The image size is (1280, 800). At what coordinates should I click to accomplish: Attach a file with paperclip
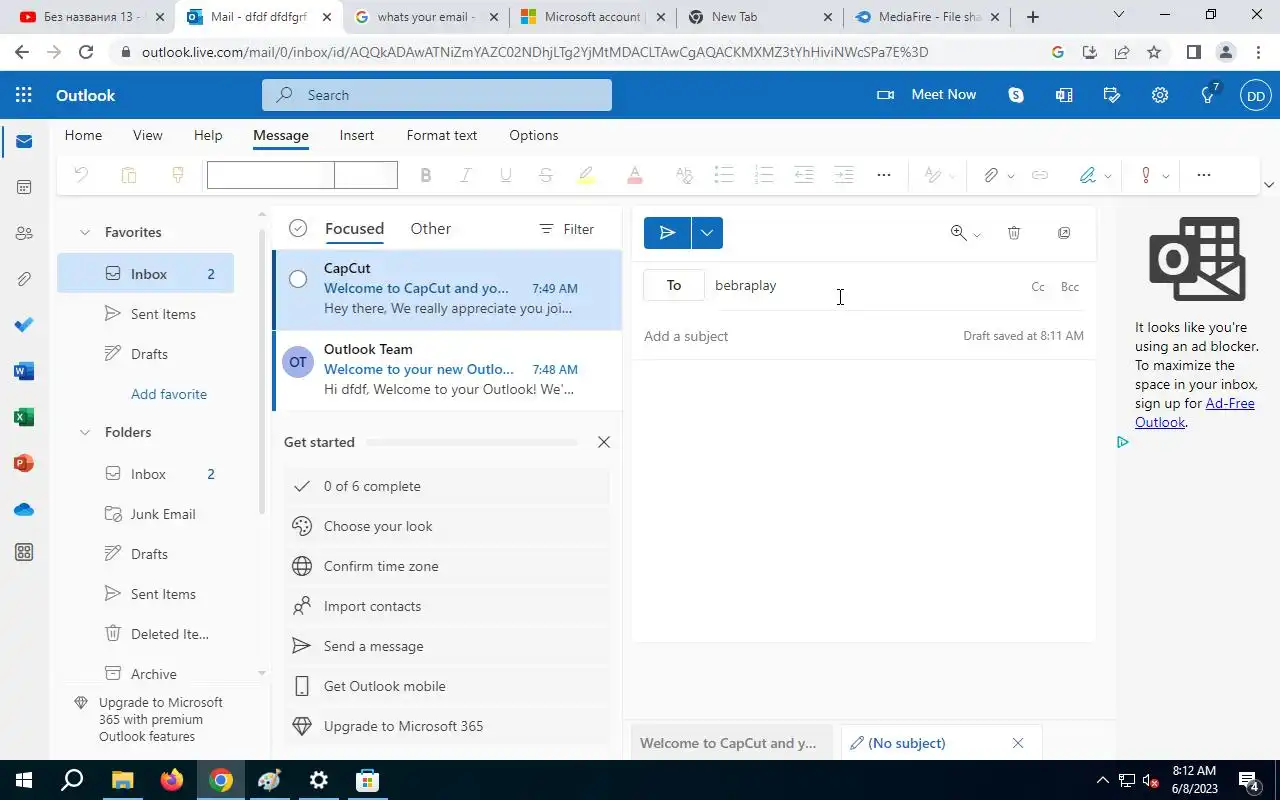click(x=990, y=175)
